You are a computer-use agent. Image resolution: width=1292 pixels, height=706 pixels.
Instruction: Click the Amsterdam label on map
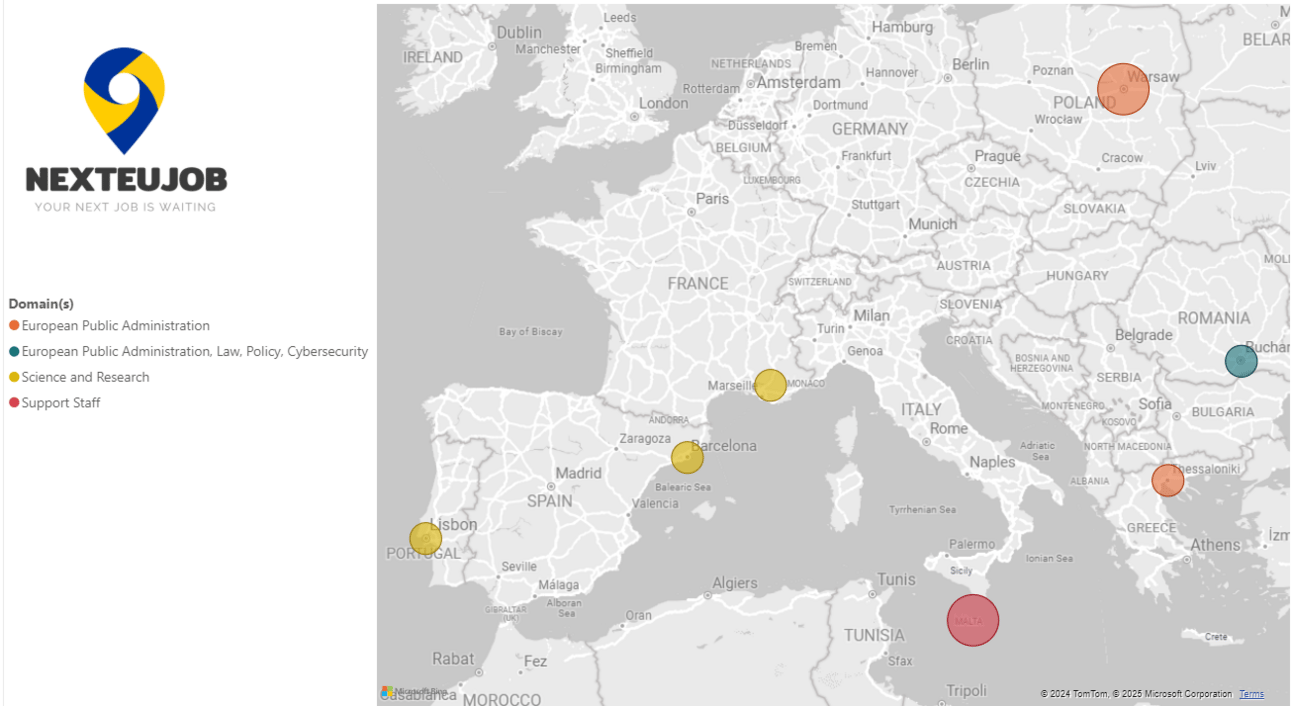pos(798,82)
